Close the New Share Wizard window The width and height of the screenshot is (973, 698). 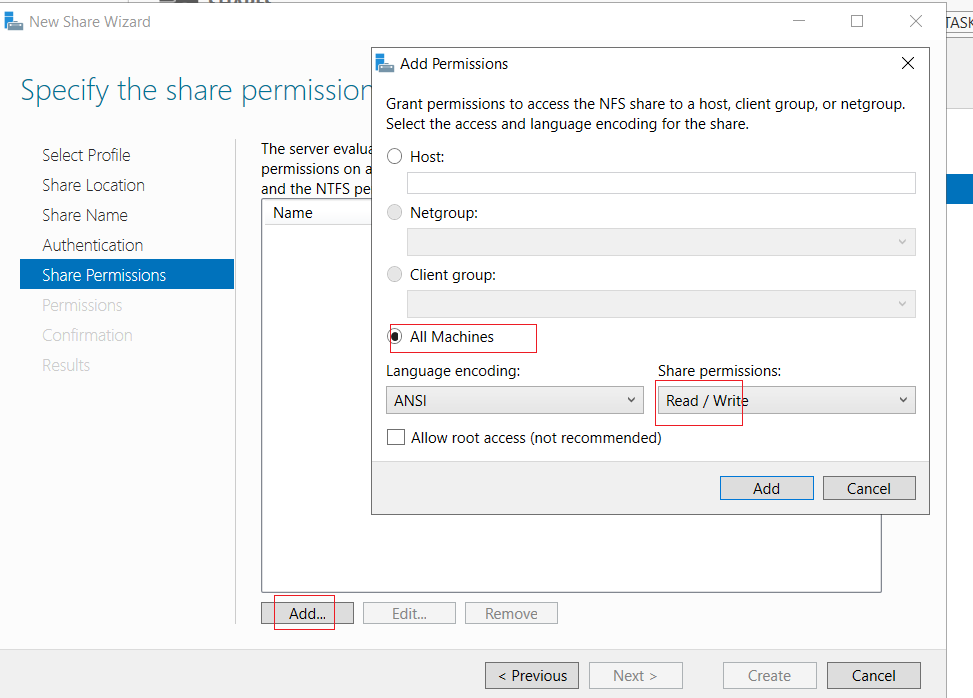click(915, 21)
